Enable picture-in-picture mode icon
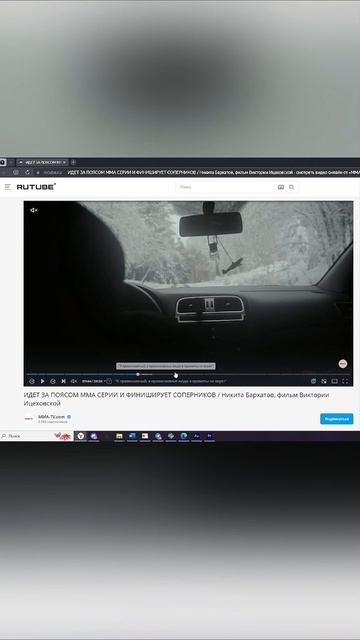This screenshot has width=360, height=640. pos(324,381)
